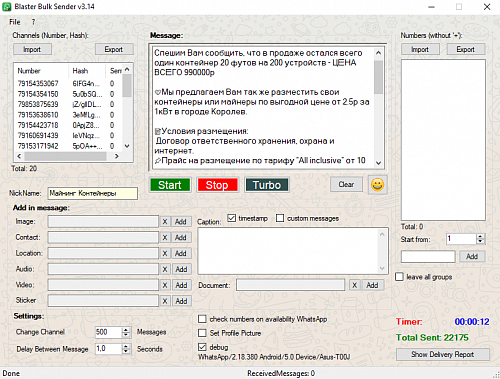Import channels list
The height and width of the screenshot is (379, 500).
coord(32,49)
